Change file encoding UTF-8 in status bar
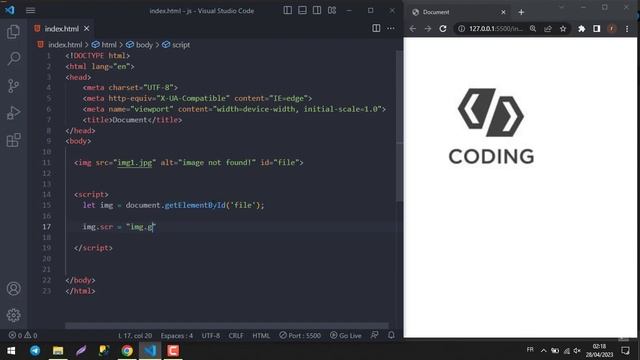This screenshot has width=640, height=360. [211, 336]
